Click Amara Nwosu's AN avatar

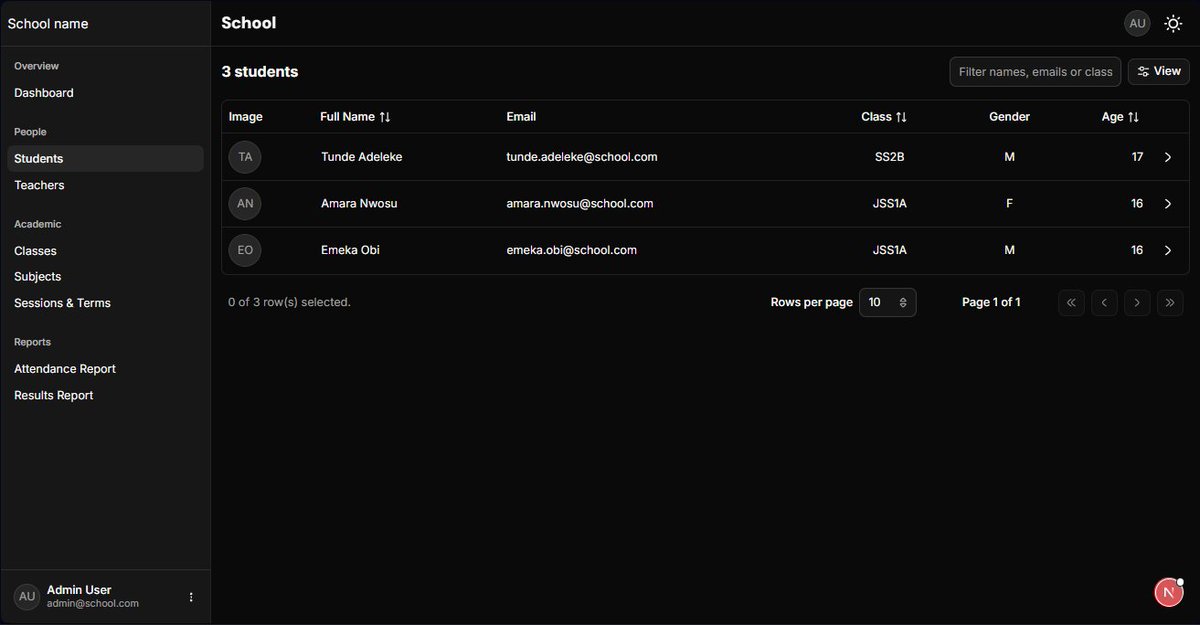coord(245,204)
